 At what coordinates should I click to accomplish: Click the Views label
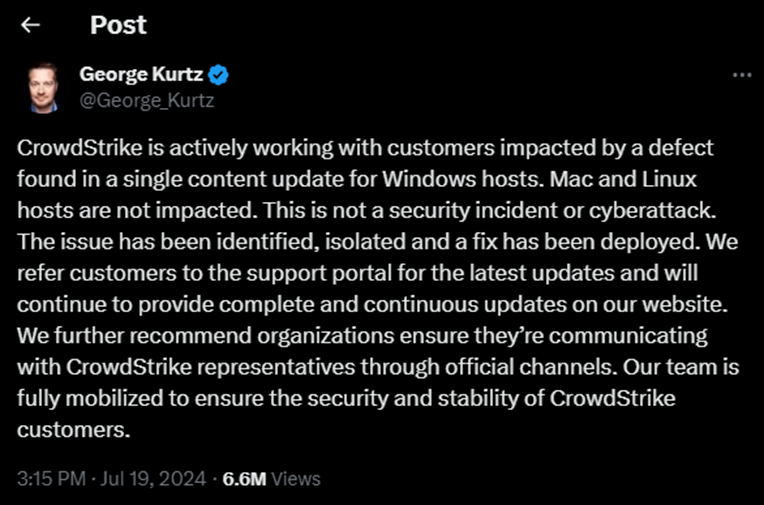tap(295, 479)
